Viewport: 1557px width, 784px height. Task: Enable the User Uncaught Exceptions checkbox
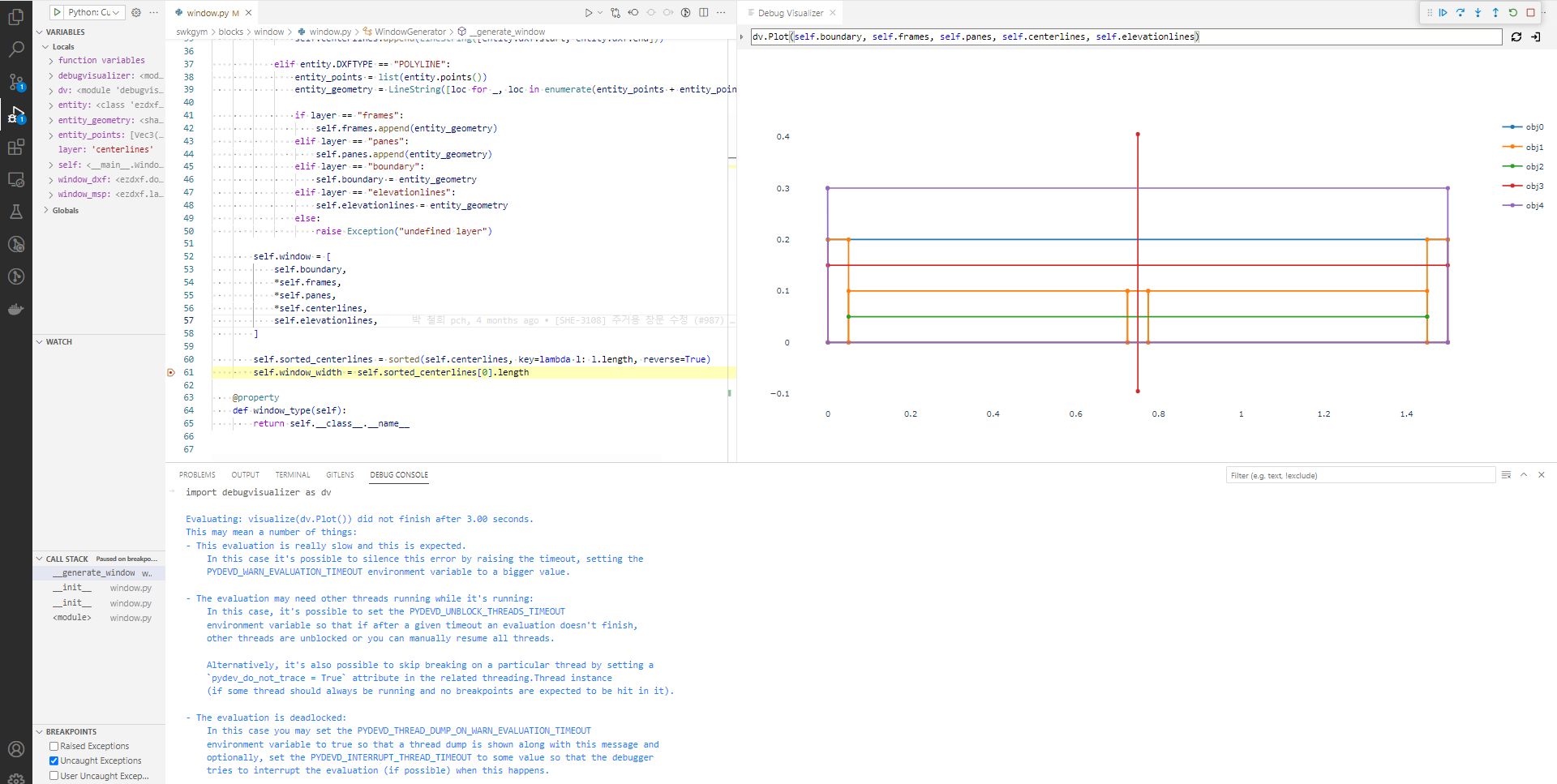coord(54,776)
